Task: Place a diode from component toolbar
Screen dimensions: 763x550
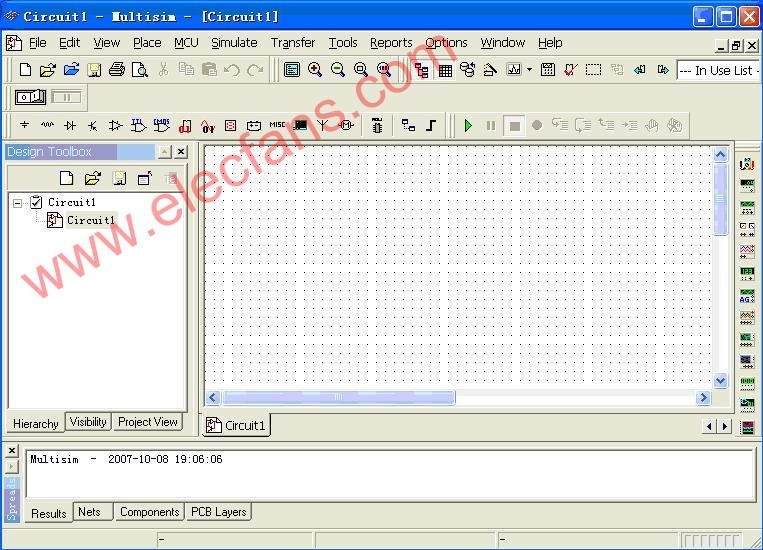Action: point(70,125)
